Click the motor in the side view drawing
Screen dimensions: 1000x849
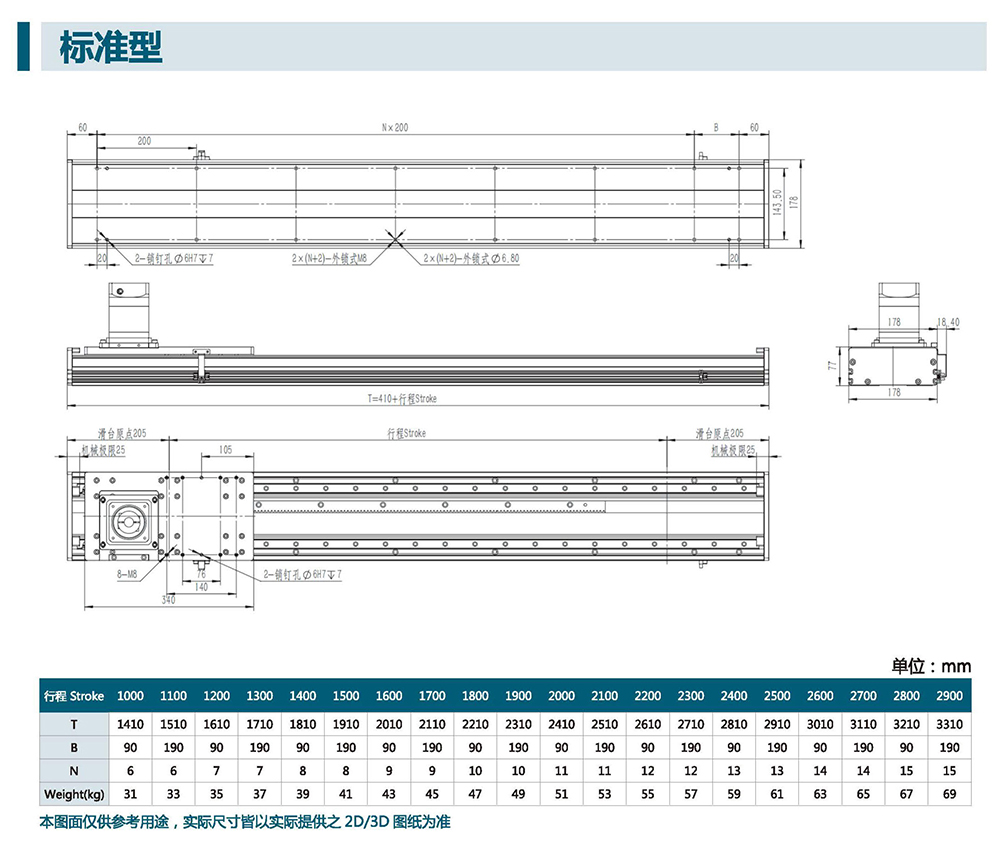[133, 313]
